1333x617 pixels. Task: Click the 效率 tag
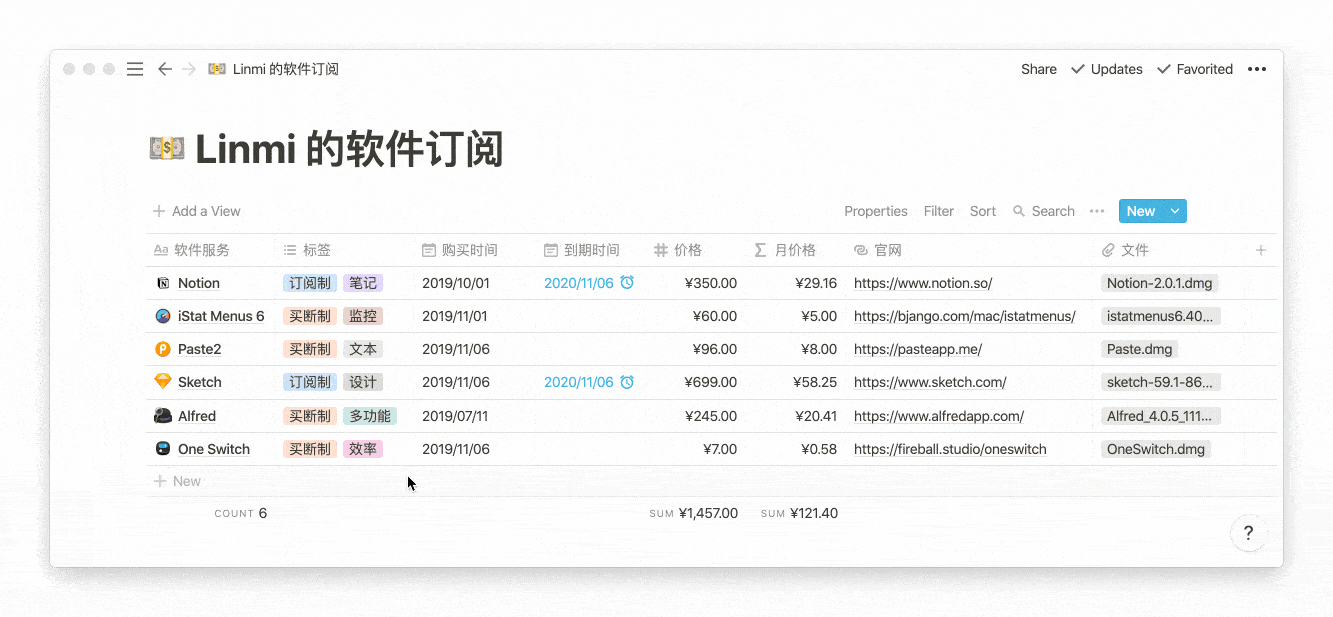click(363, 449)
